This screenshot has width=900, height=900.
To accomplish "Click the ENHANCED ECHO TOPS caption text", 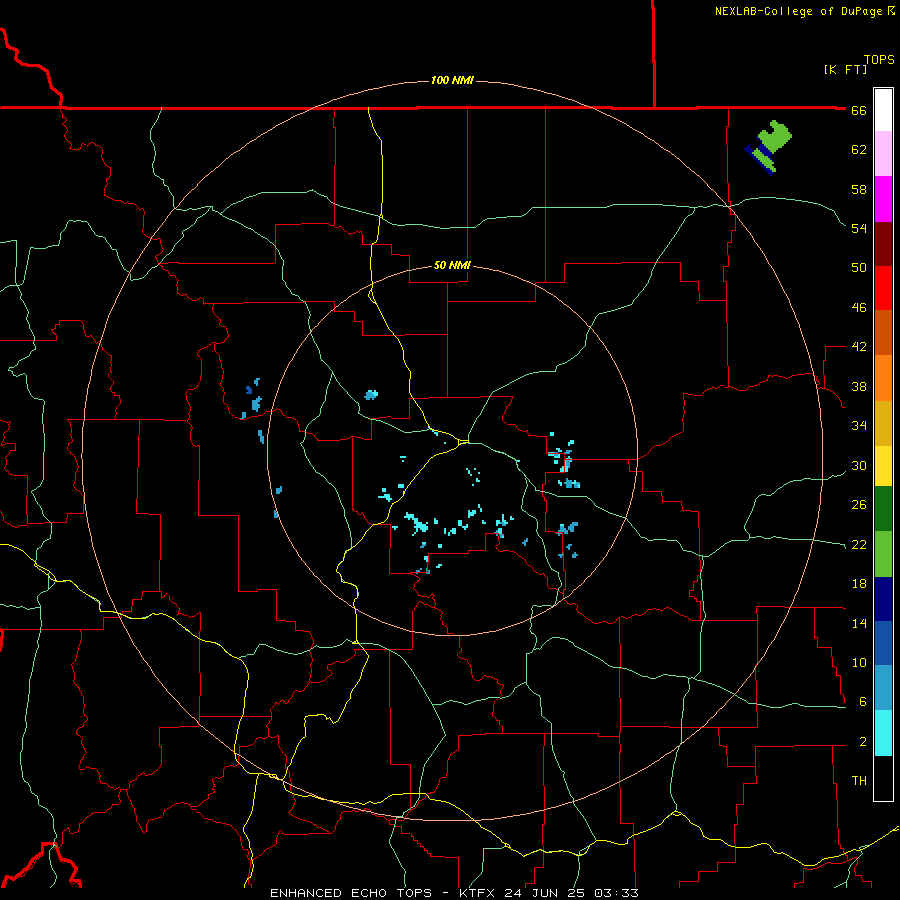I will pos(351,893).
